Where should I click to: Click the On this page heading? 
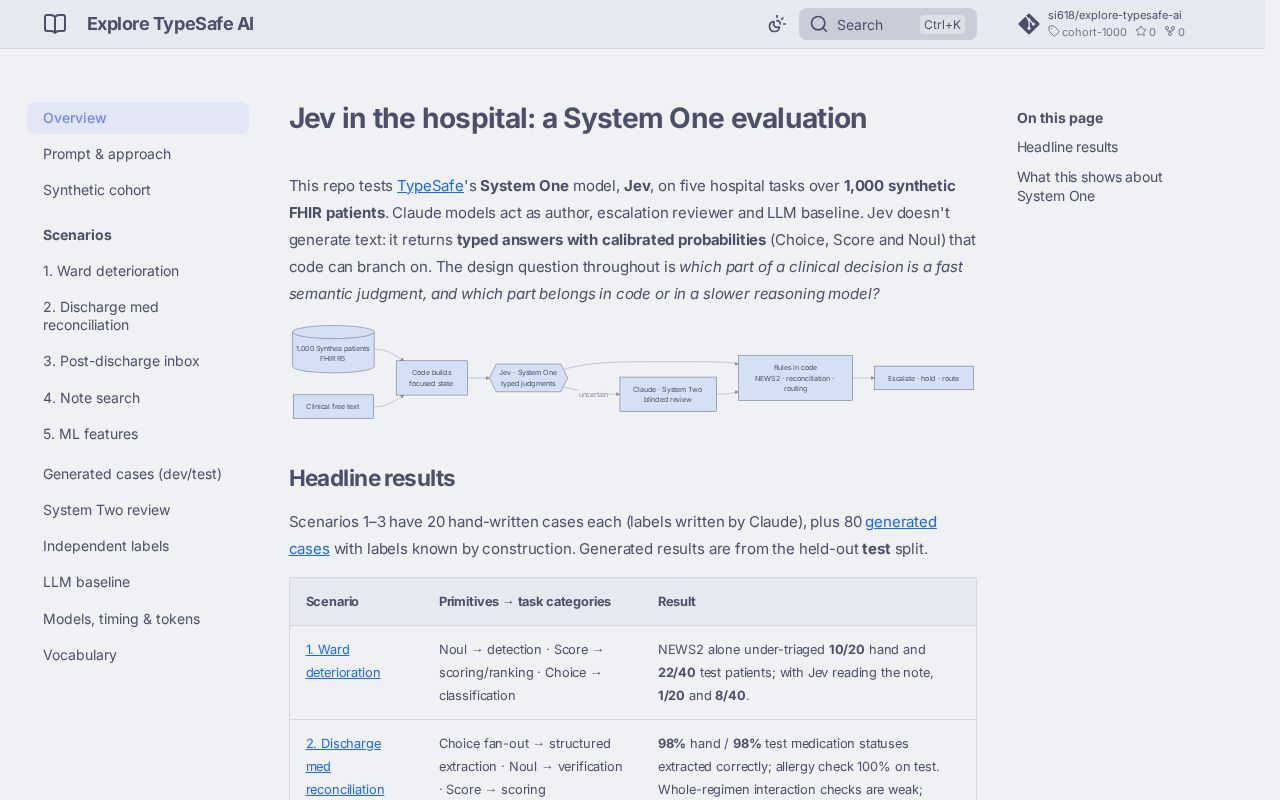1060,118
